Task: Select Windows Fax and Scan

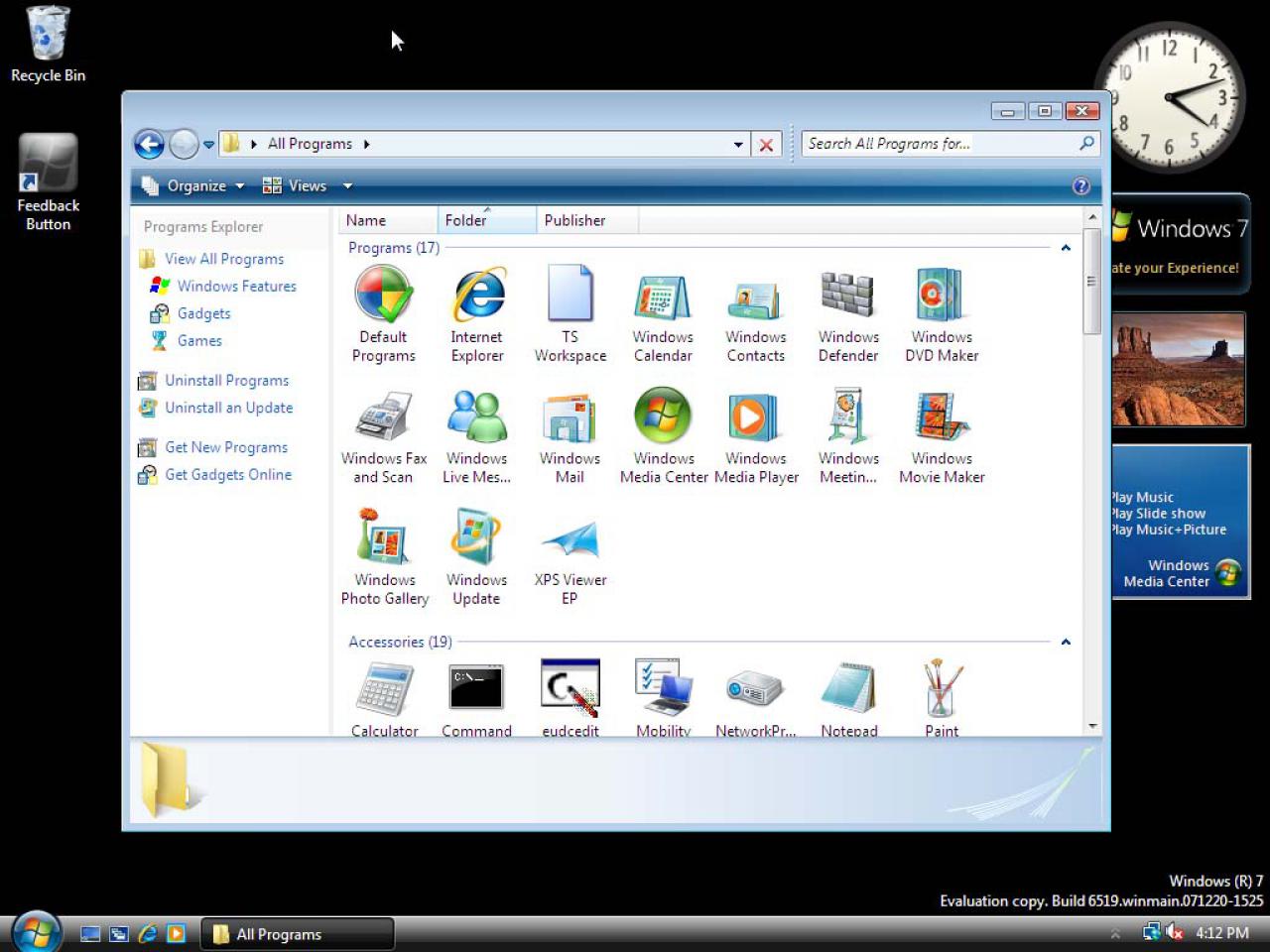Action: click(384, 436)
